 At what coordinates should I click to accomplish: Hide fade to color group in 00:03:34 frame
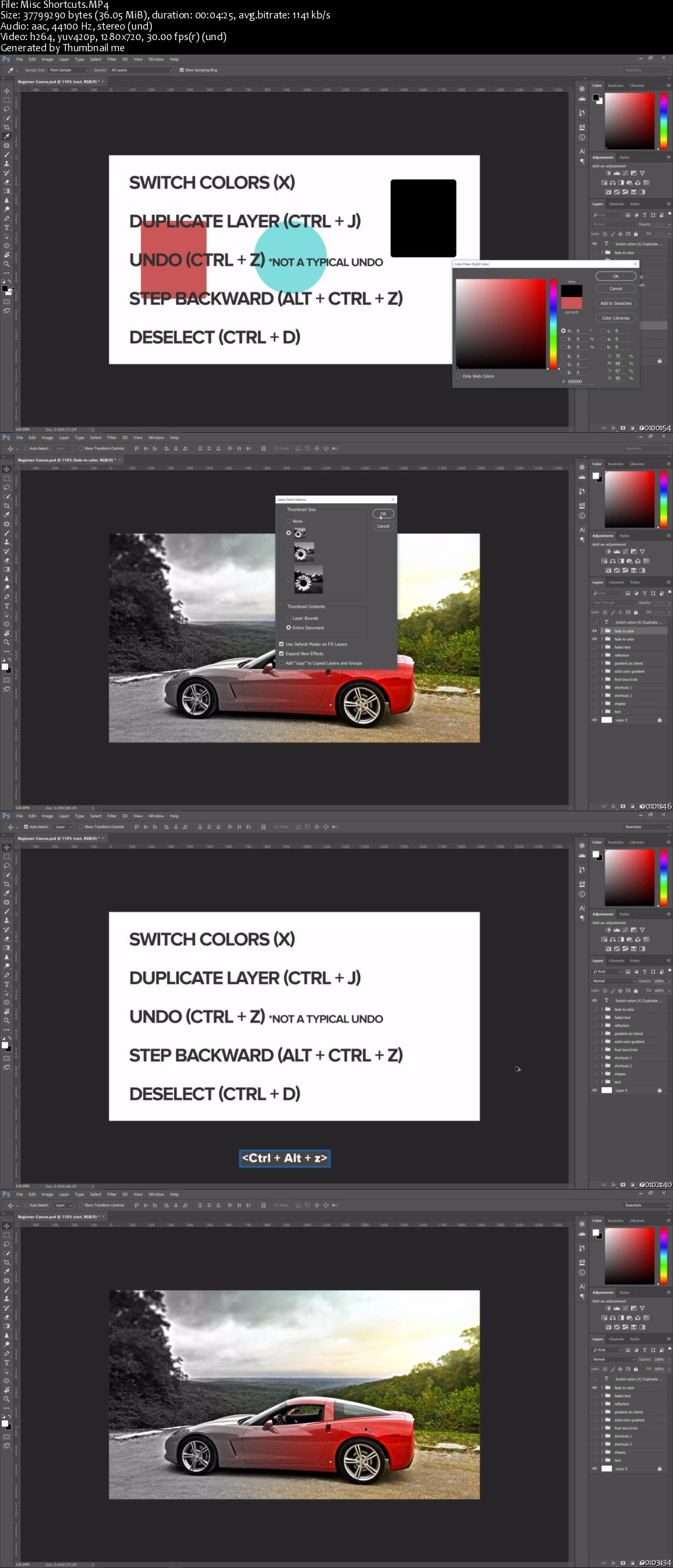coord(595,1387)
